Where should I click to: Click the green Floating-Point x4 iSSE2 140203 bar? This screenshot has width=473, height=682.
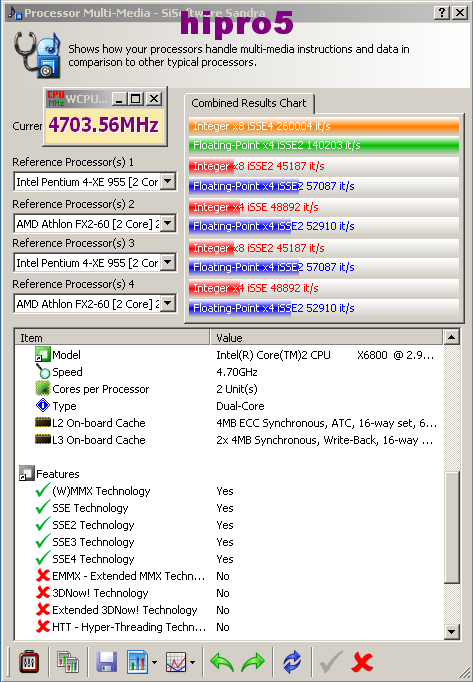click(324, 145)
